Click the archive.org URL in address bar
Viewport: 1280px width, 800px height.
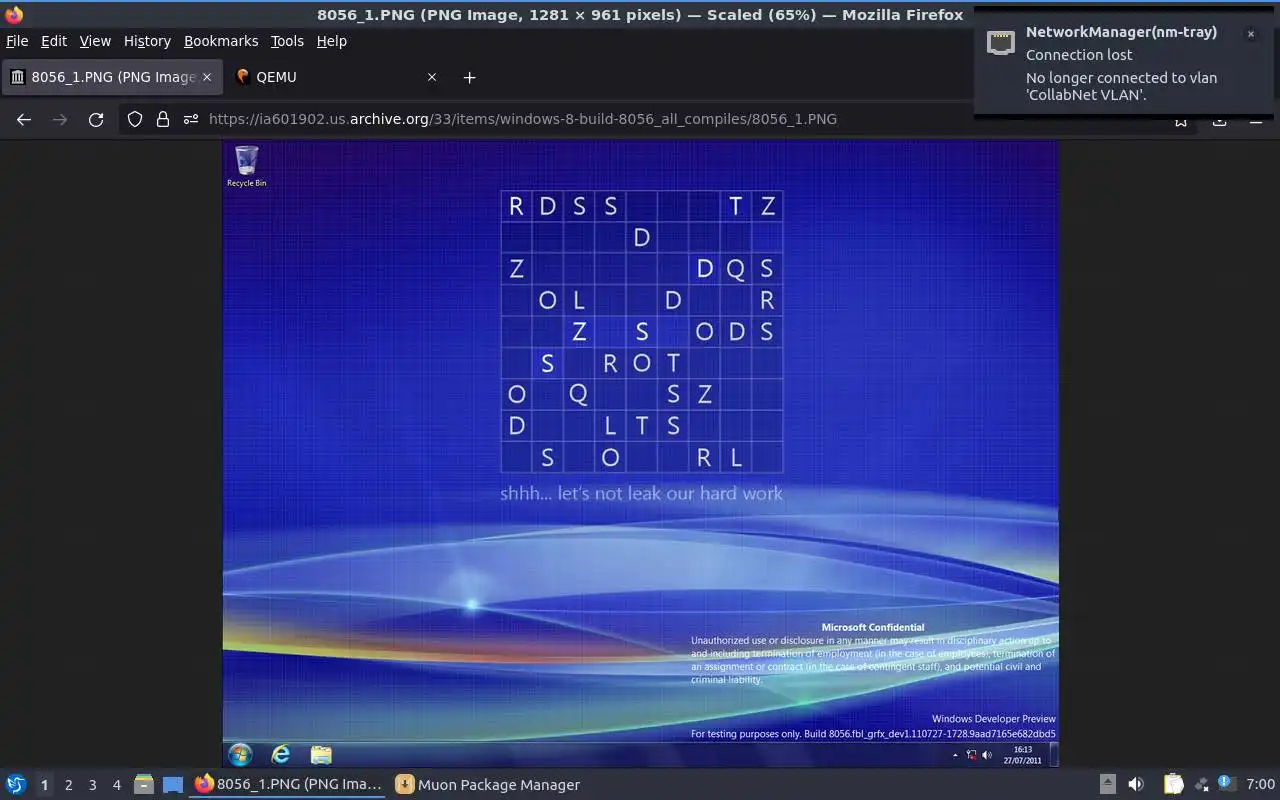(523, 119)
